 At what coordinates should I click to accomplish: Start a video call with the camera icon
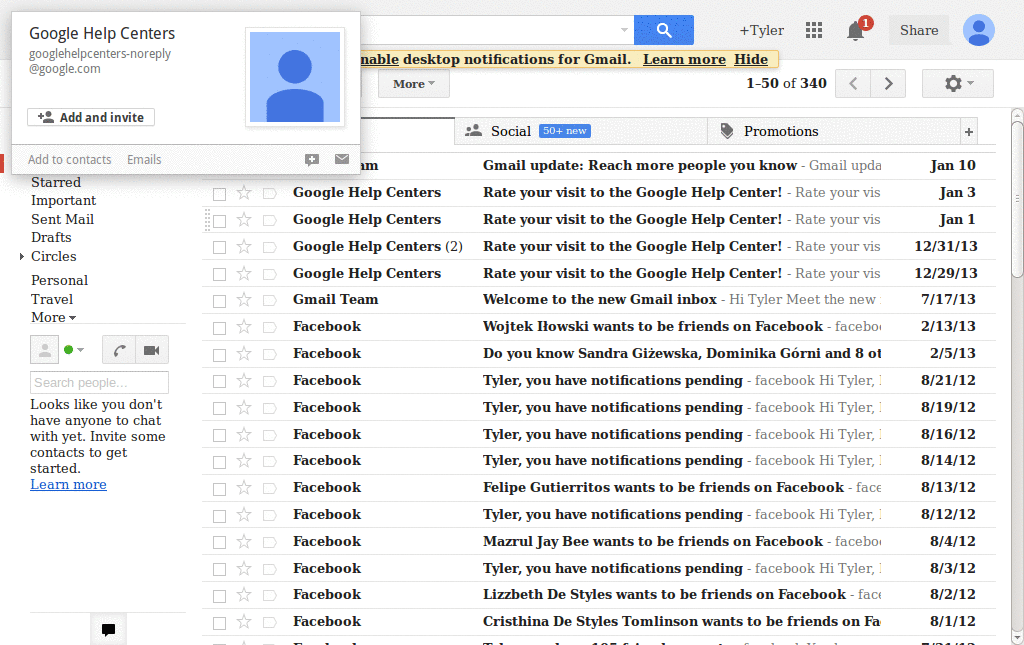pyautogui.click(x=152, y=351)
